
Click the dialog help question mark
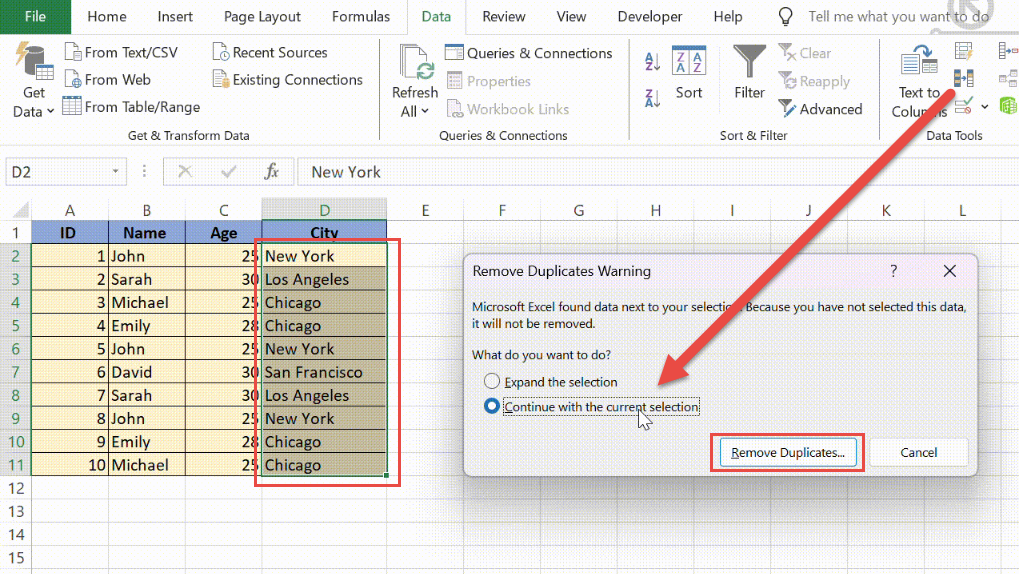click(894, 271)
